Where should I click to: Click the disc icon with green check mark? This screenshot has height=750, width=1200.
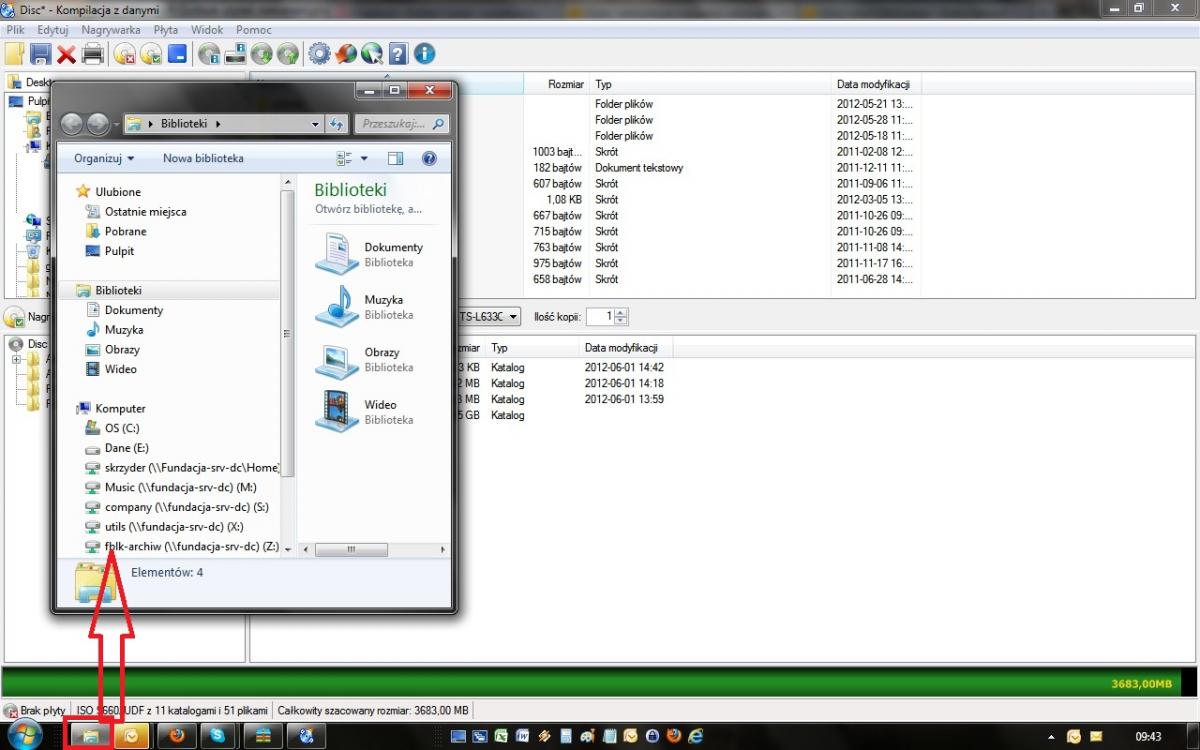(x=151, y=54)
